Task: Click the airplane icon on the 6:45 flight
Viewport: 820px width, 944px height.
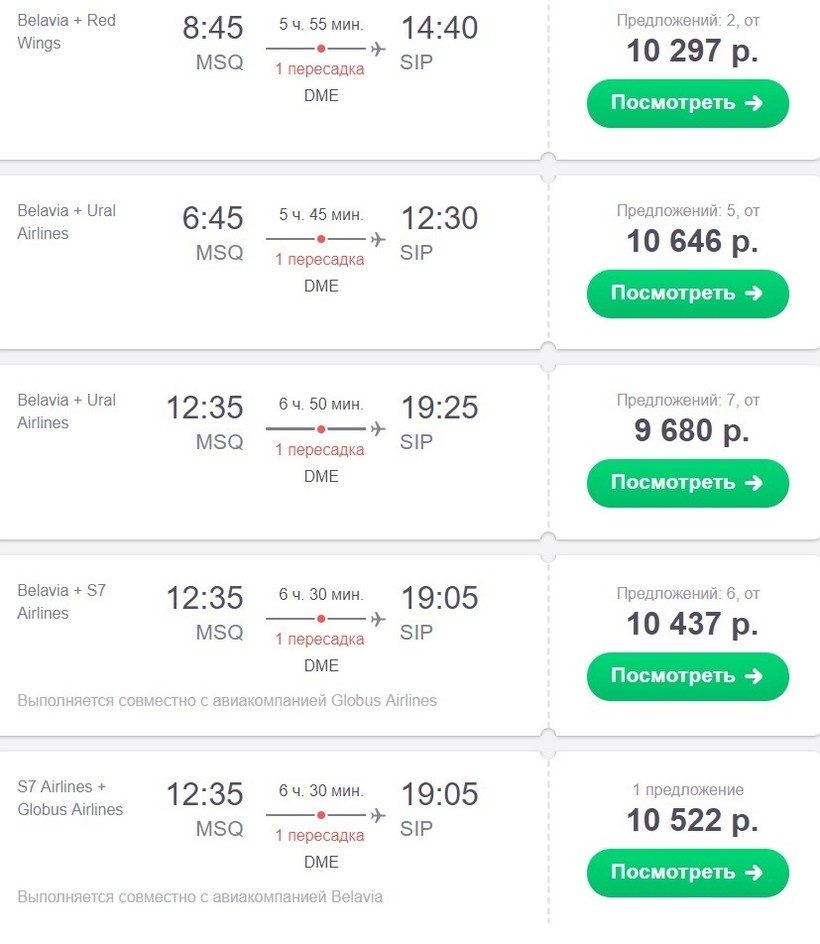Action: click(x=378, y=239)
